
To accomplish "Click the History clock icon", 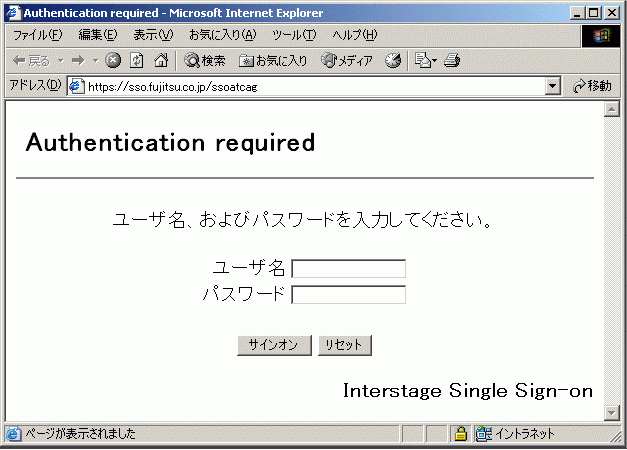I will tap(393, 61).
